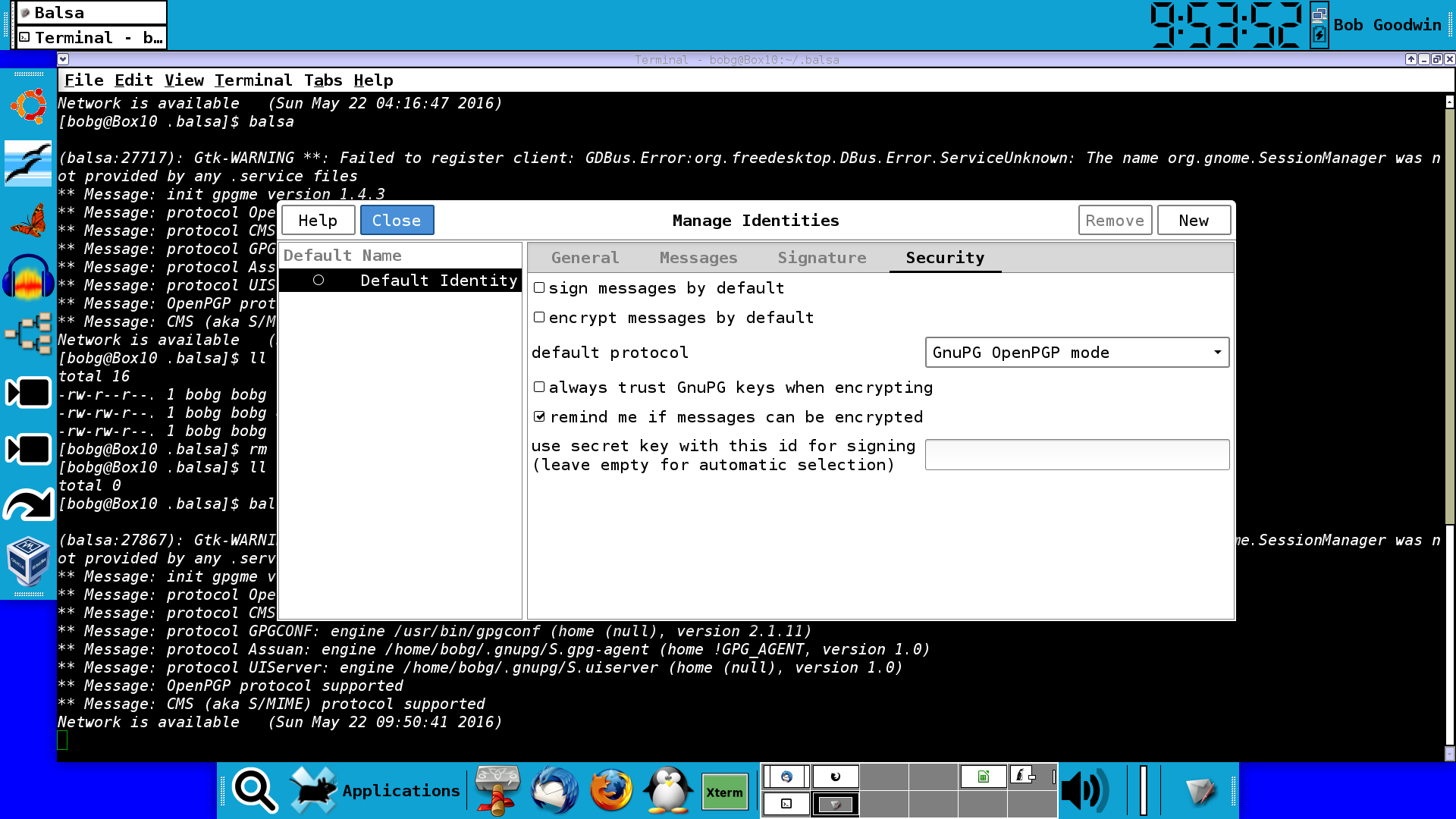Viewport: 1456px width, 819px height.
Task: Click New to create an identity
Action: (x=1194, y=221)
